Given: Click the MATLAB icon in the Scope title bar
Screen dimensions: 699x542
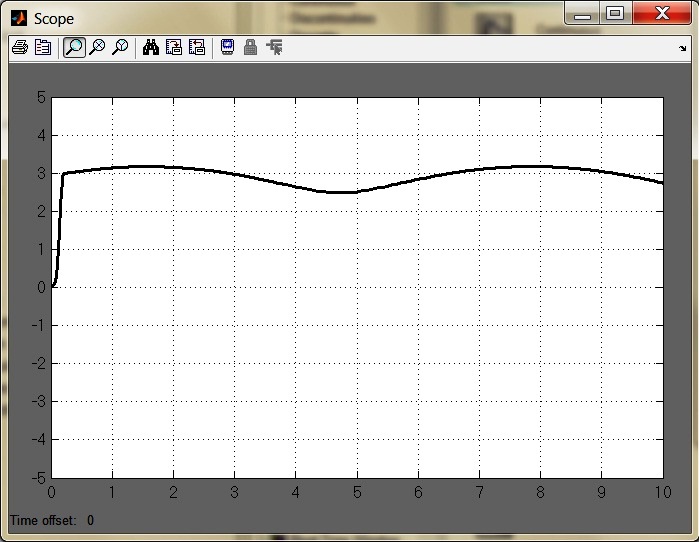Looking at the screenshot, I should pos(19,19).
